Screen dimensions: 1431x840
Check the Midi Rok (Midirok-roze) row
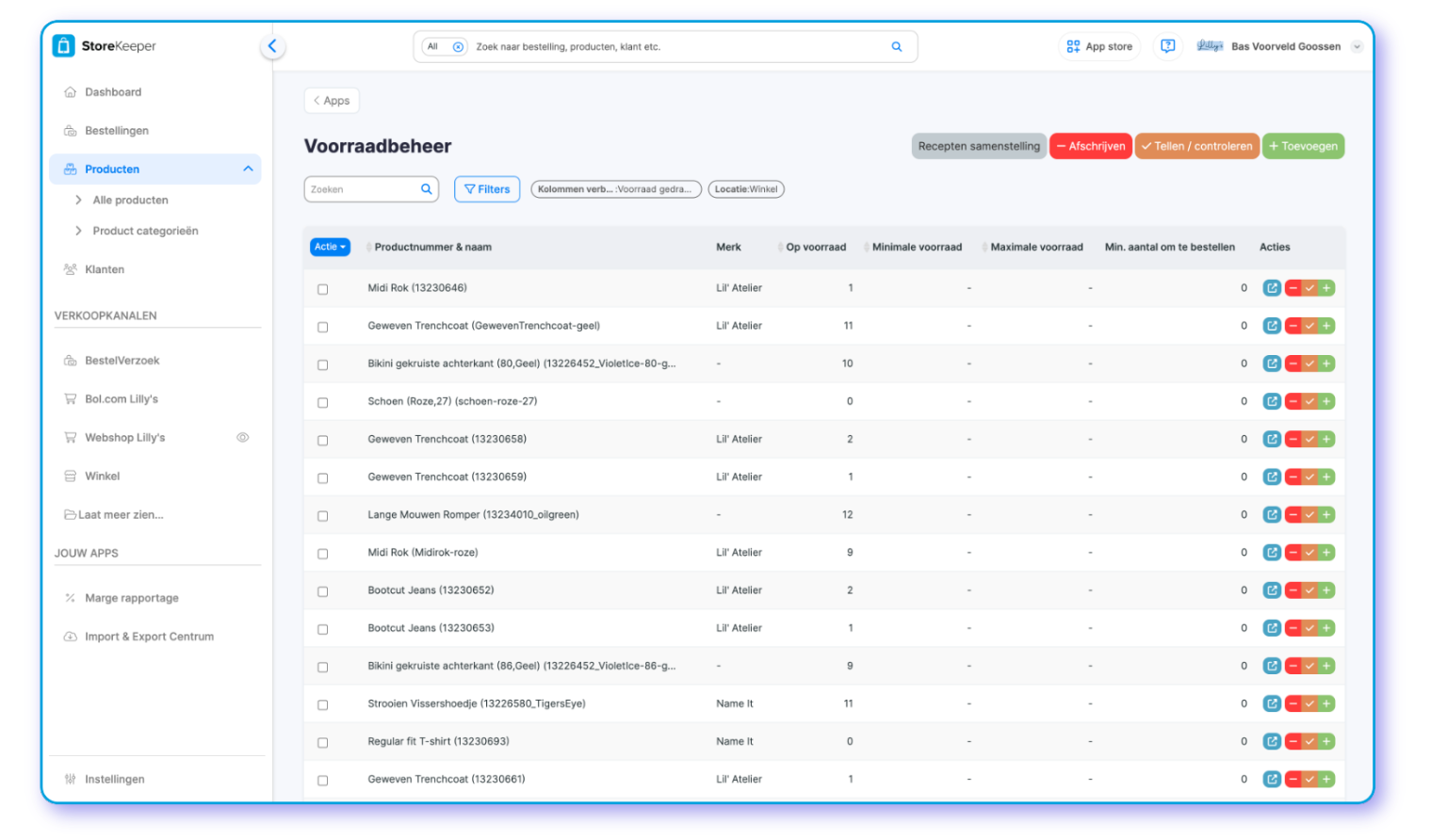pyautogui.click(x=323, y=554)
